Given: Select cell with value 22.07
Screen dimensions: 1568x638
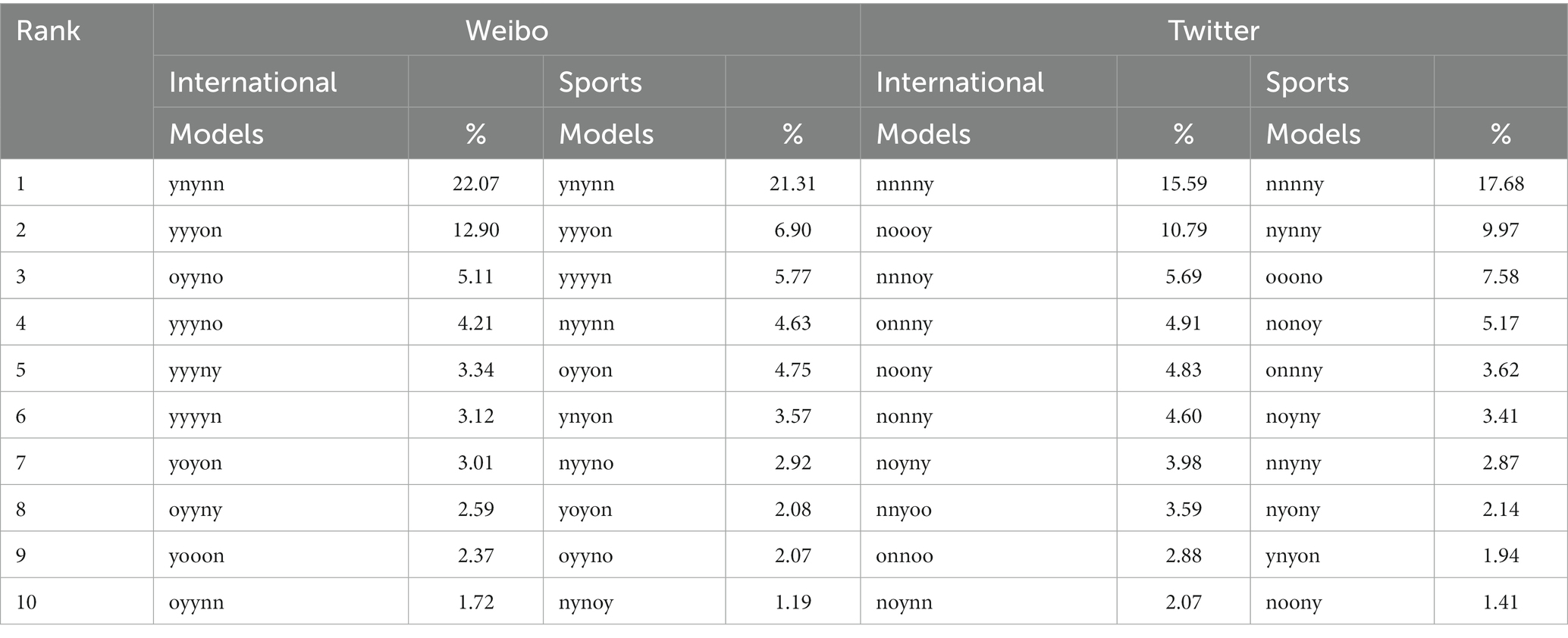Looking at the screenshot, I should 475,183.
